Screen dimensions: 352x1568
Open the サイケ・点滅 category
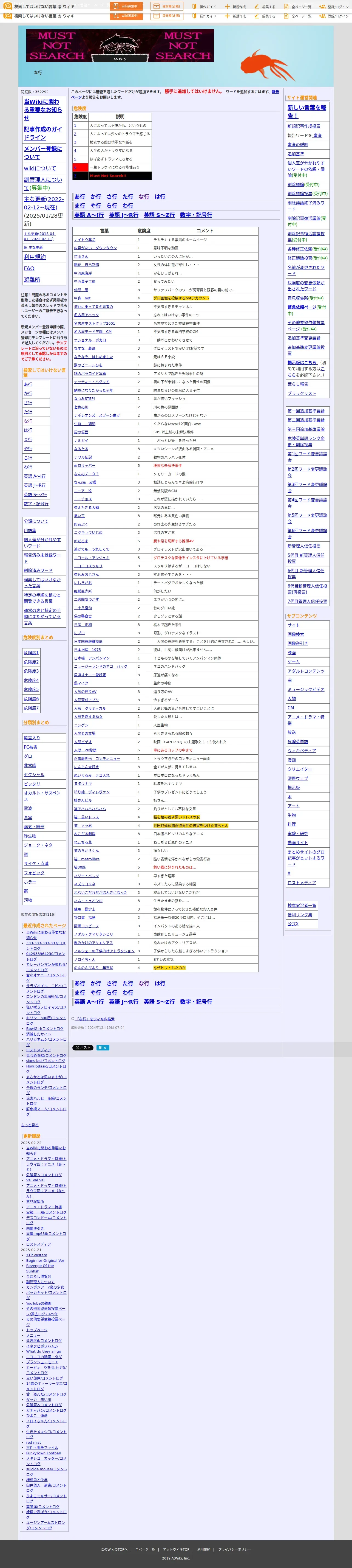point(36,864)
